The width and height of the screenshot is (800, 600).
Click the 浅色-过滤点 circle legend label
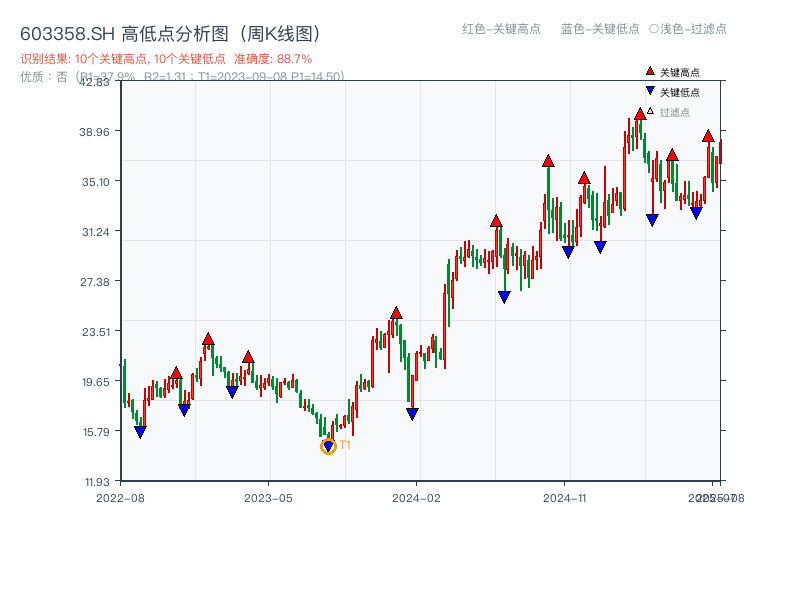coord(688,29)
